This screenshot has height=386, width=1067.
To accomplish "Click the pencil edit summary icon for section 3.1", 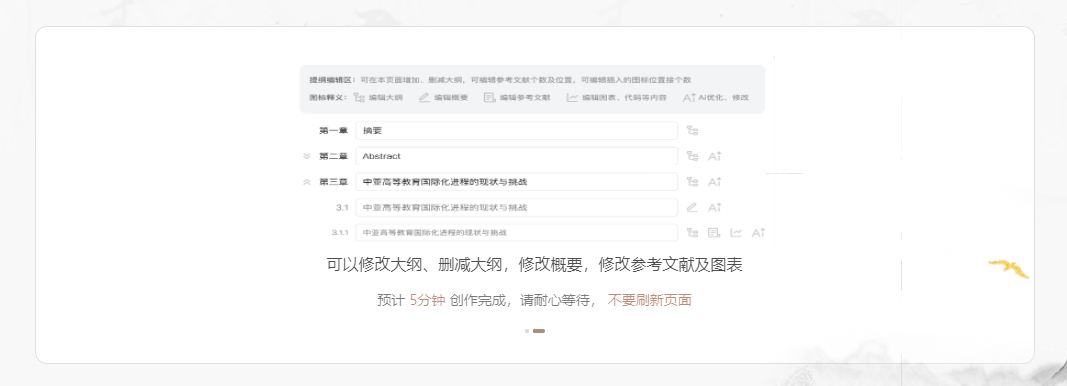I will click(692, 207).
